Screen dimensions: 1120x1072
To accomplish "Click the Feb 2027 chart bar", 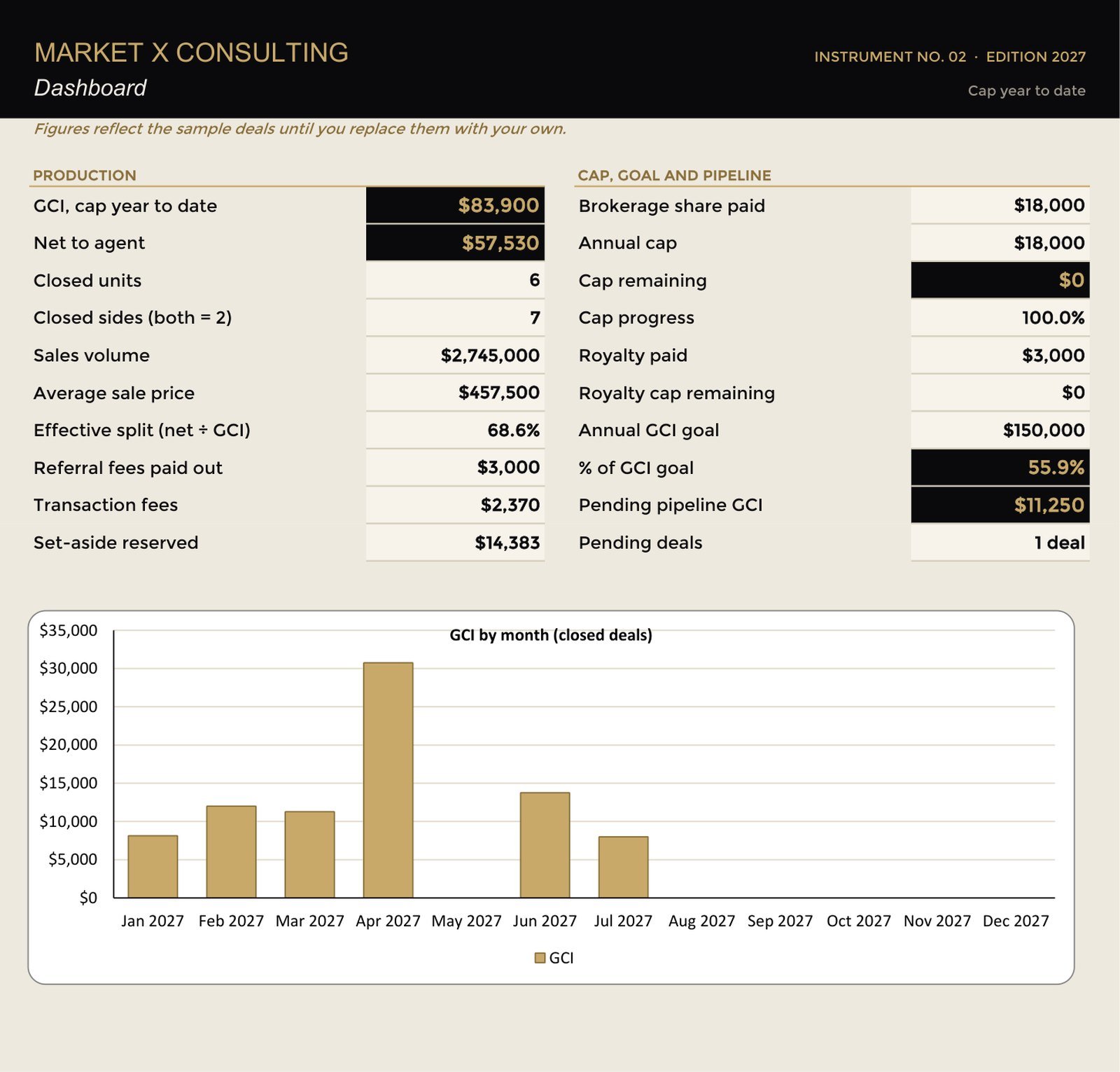I will 231,851.
